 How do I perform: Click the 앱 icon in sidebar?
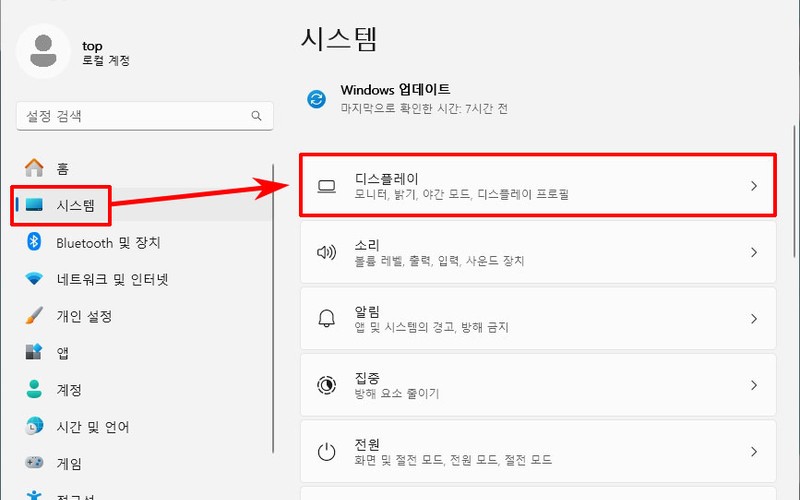tap(34, 352)
